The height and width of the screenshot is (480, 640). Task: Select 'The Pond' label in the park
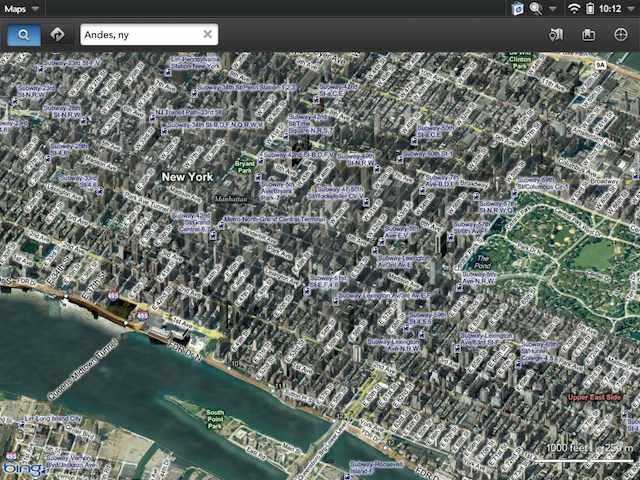[x=482, y=262]
